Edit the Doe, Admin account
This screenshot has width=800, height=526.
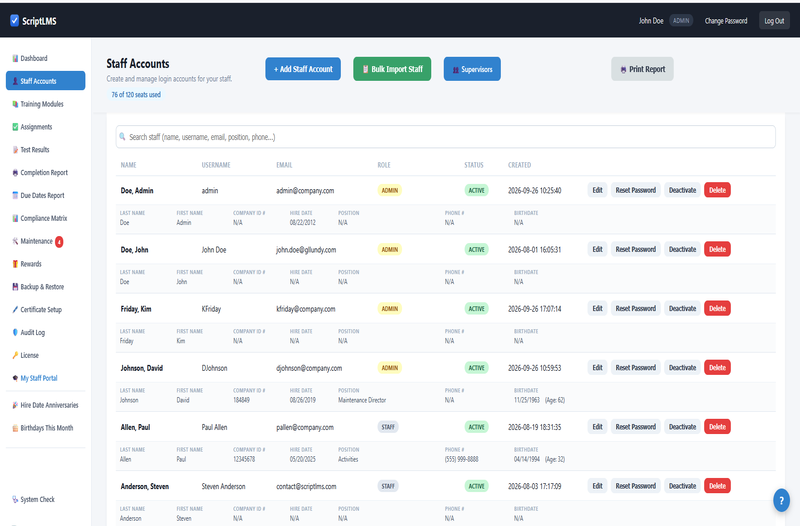(x=597, y=190)
